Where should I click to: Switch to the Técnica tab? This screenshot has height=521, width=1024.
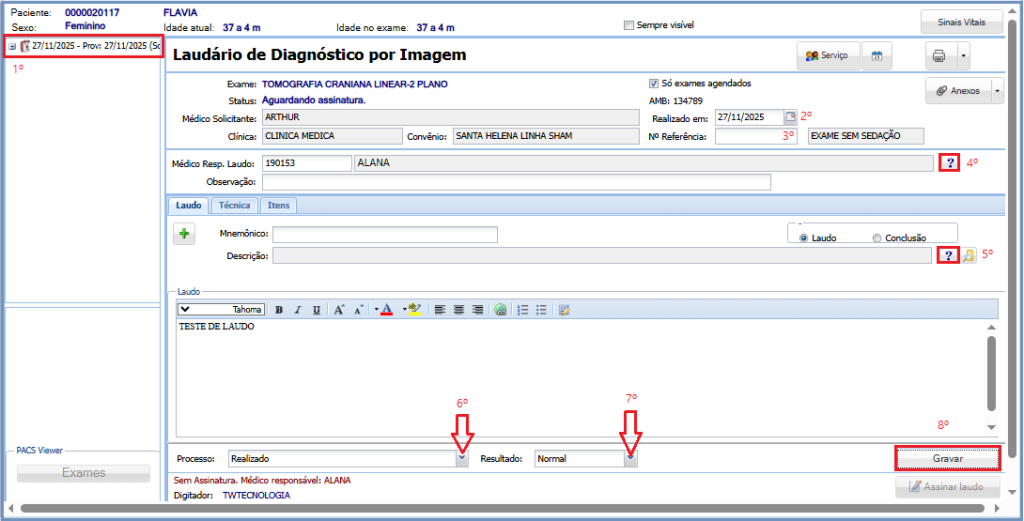click(x=234, y=205)
